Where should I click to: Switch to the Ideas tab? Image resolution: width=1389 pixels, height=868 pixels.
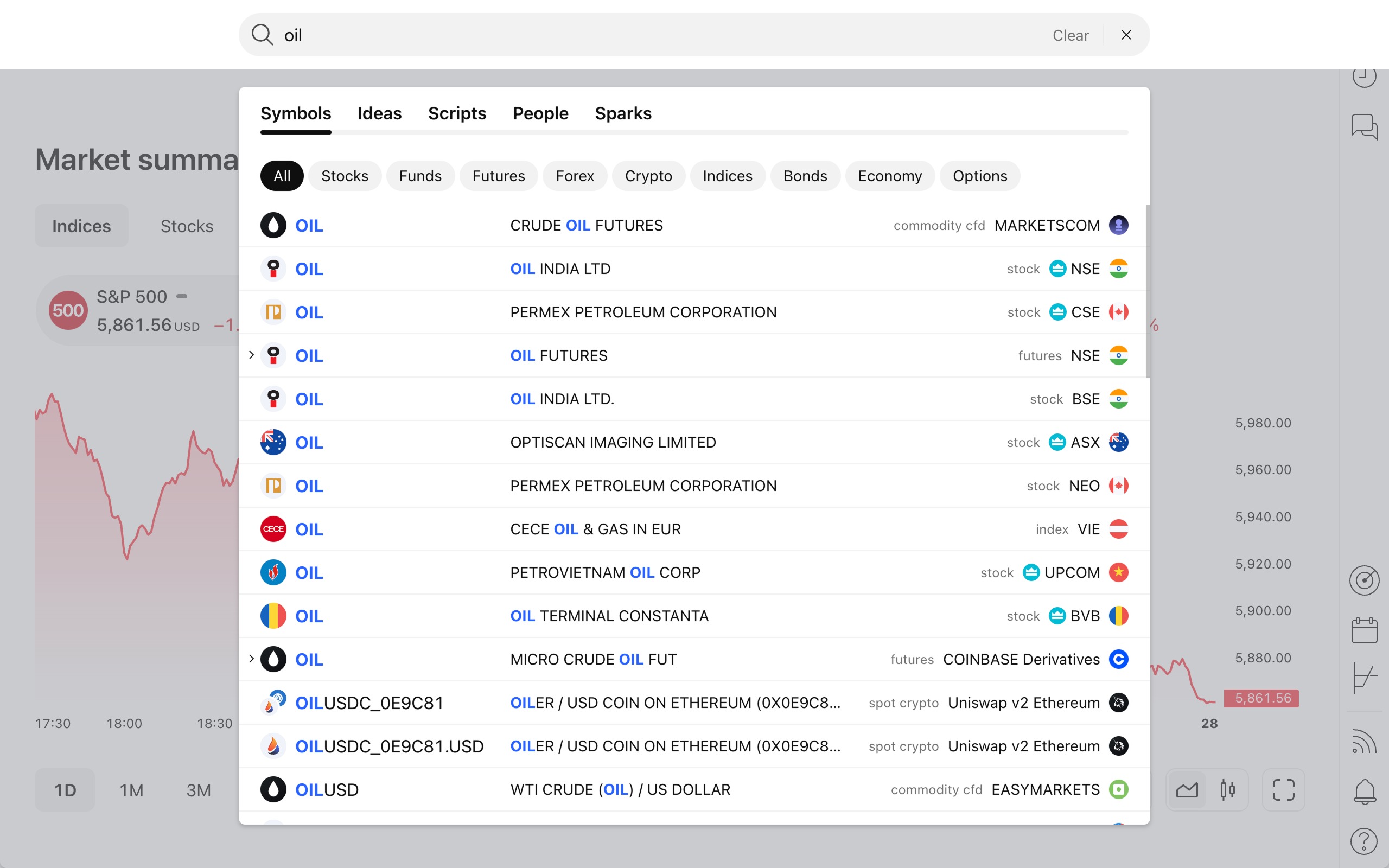click(379, 114)
